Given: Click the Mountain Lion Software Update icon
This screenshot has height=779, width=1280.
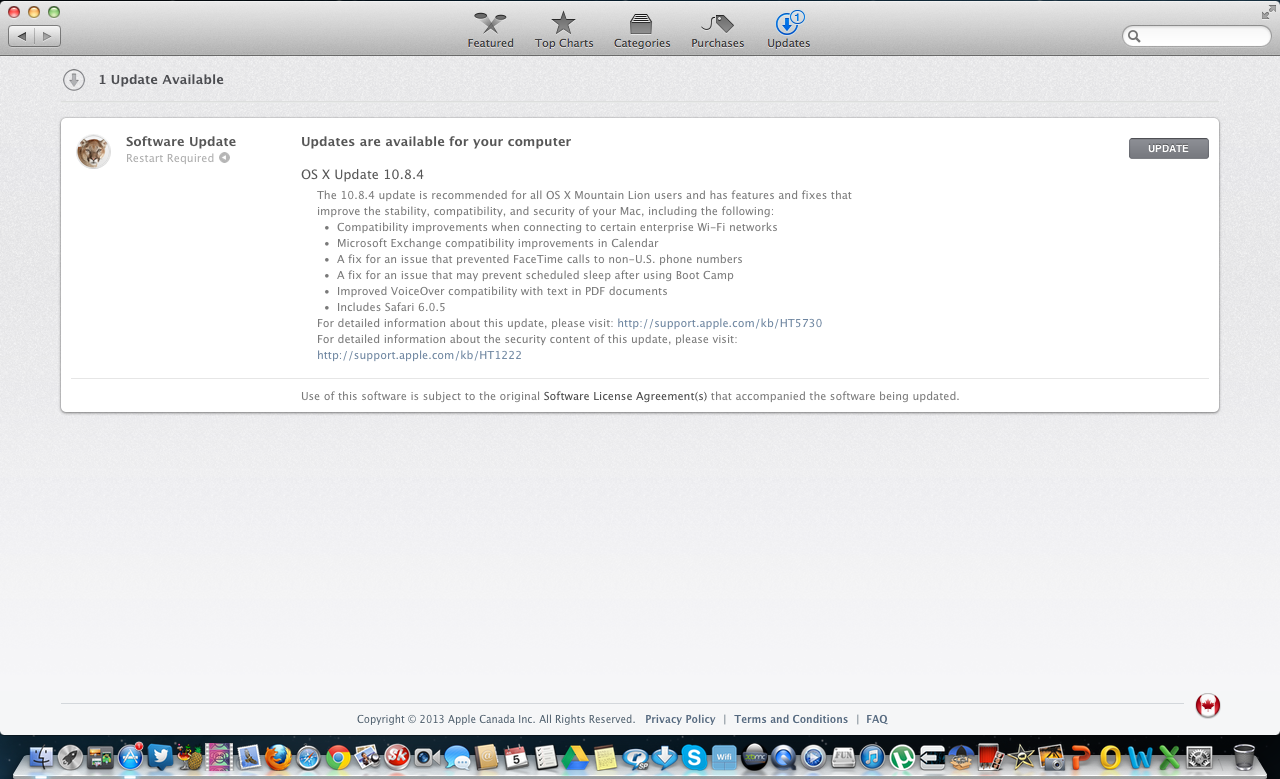Looking at the screenshot, I should [x=93, y=152].
